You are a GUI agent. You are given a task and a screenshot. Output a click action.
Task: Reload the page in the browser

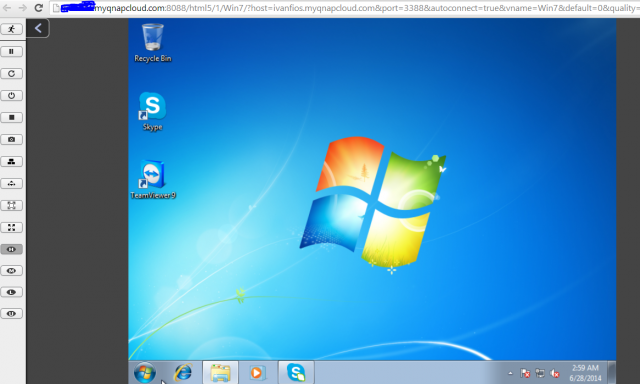[38, 8]
